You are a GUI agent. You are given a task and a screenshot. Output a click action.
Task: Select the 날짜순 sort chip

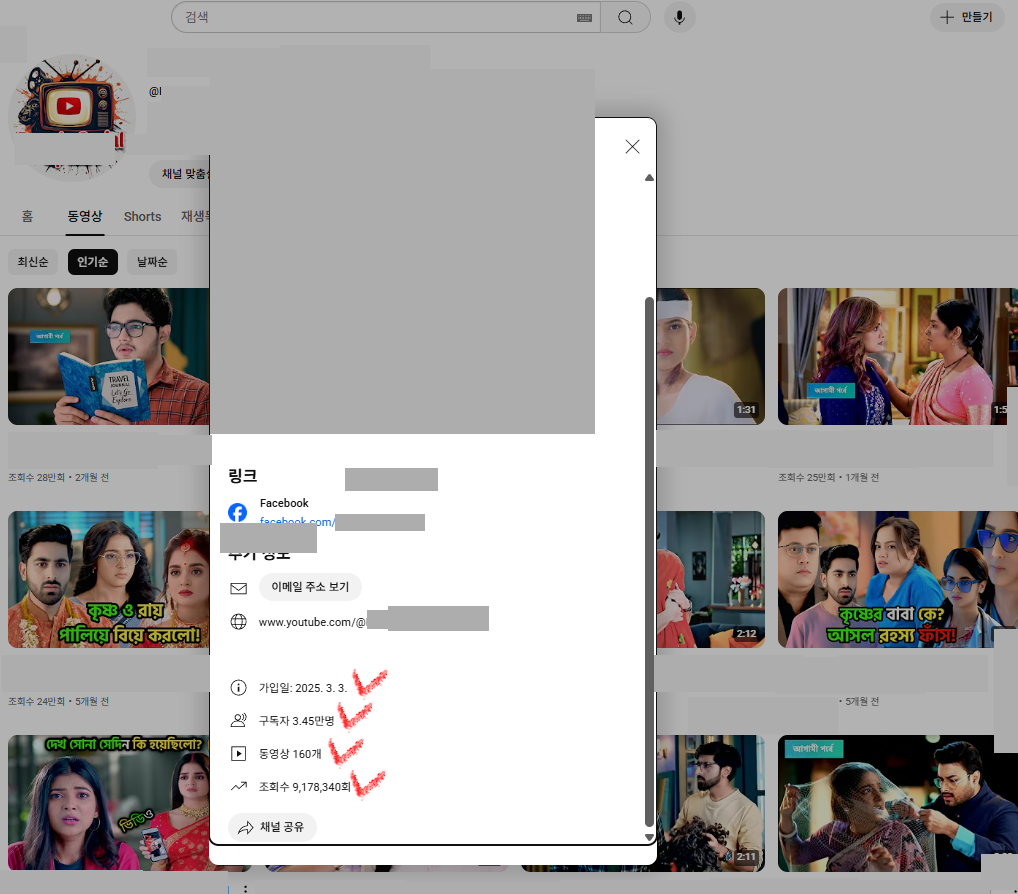pyautogui.click(x=152, y=262)
